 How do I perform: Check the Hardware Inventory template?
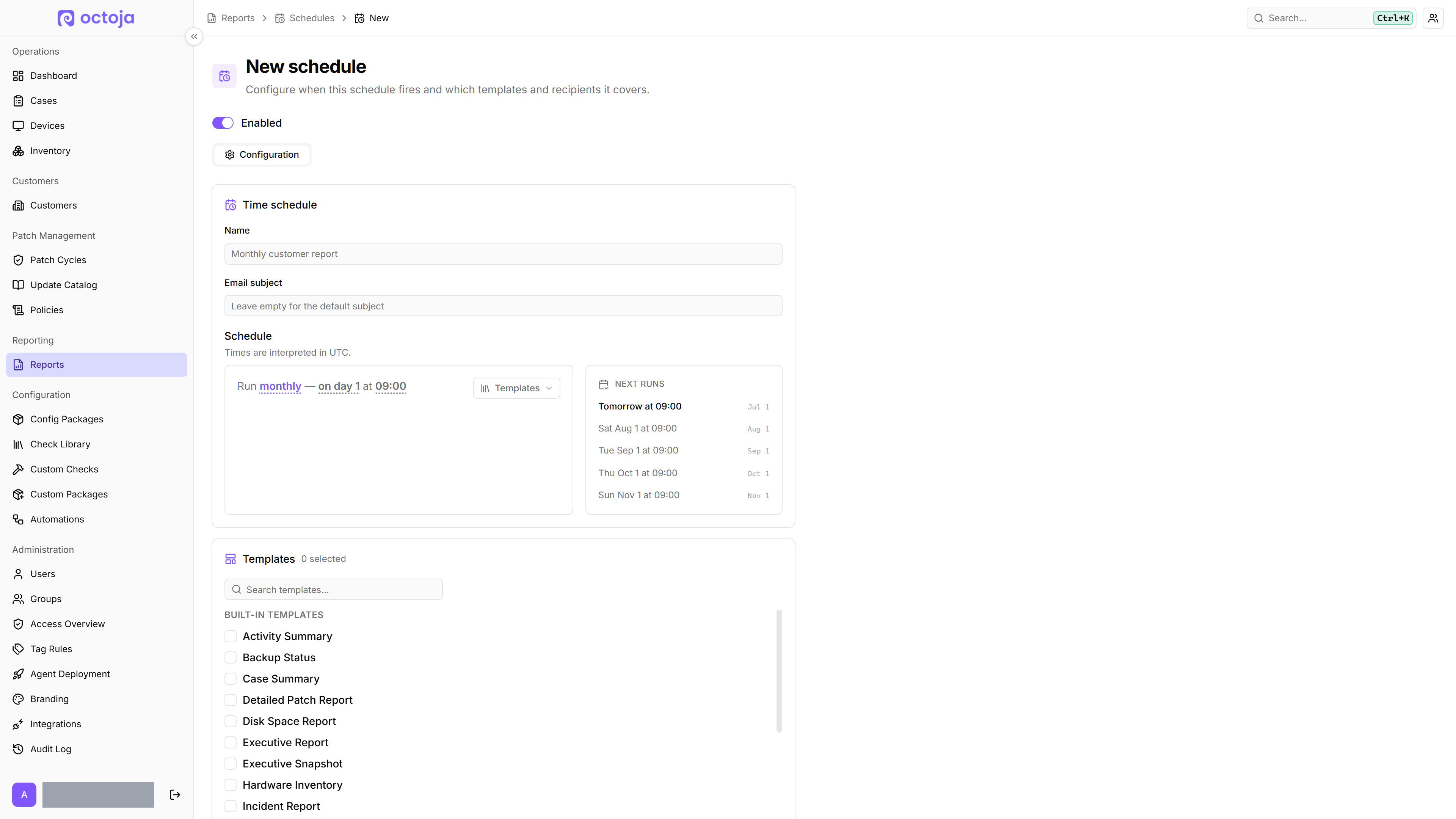[231, 785]
